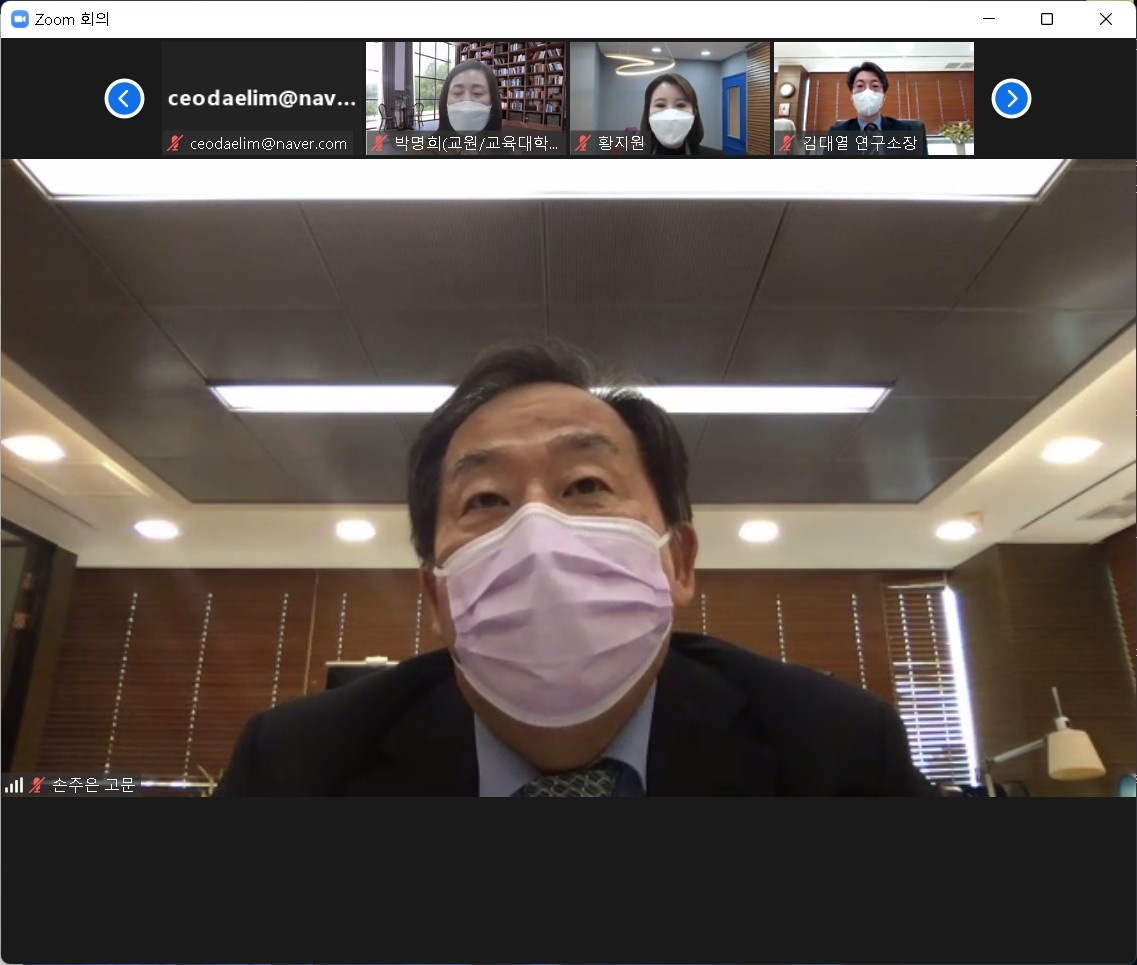Click the previous participants arrow button
This screenshot has width=1137, height=965.
(124, 99)
